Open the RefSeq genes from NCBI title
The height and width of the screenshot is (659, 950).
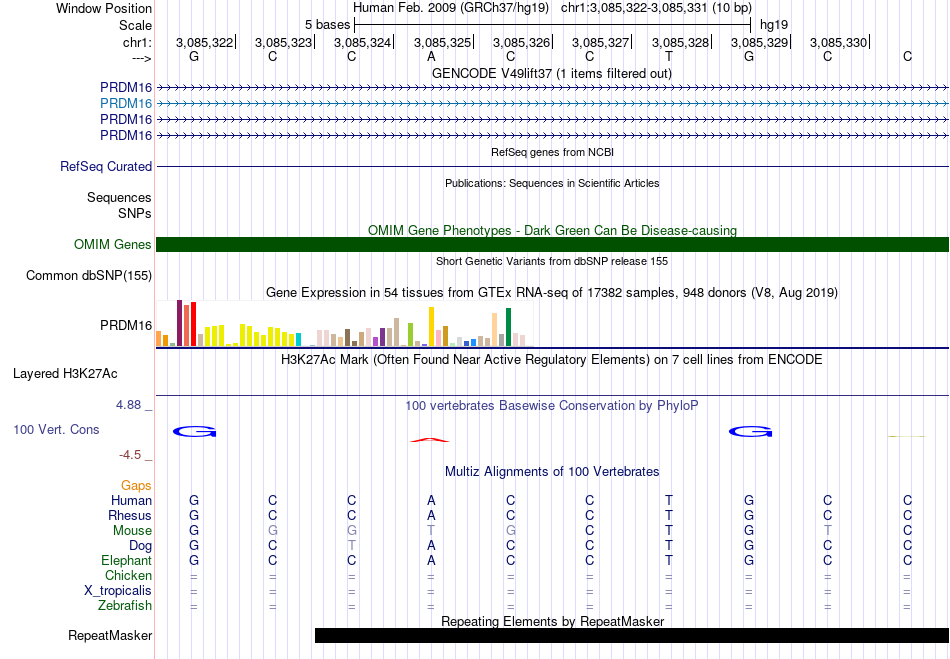[x=552, y=153]
